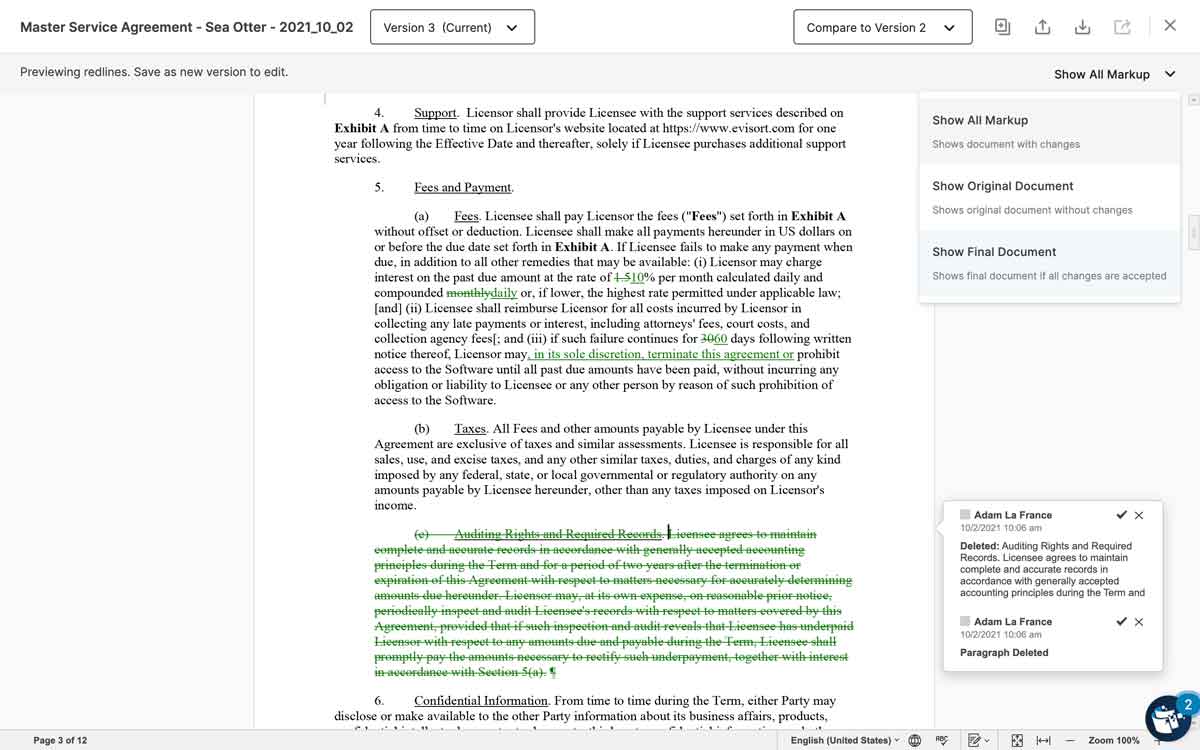The width and height of the screenshot is (1200, 750).
Task: Select 'Show Original Document' view option
Action: pos(1003,185)
